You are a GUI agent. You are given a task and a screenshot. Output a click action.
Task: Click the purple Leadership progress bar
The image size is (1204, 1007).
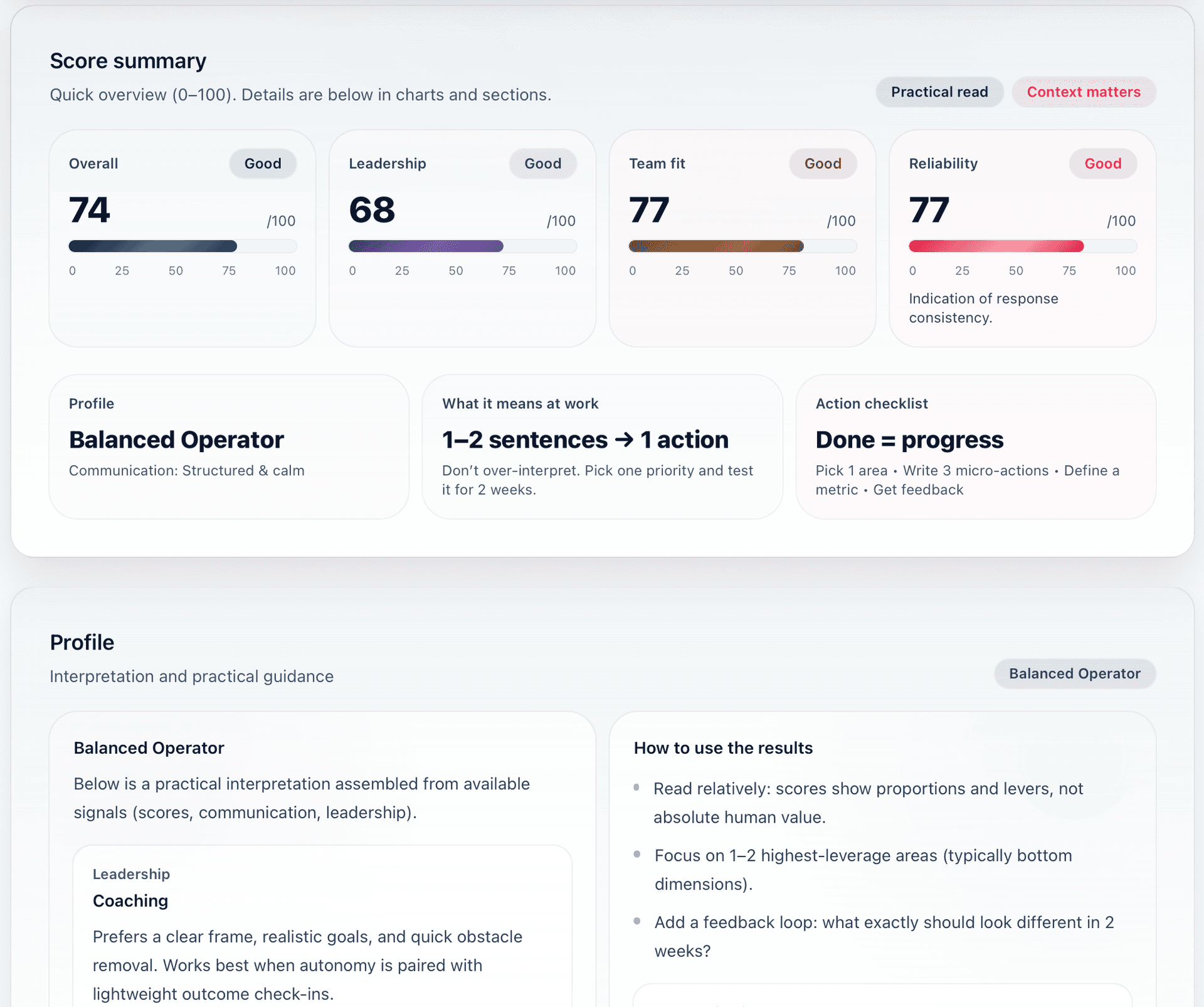426,246
